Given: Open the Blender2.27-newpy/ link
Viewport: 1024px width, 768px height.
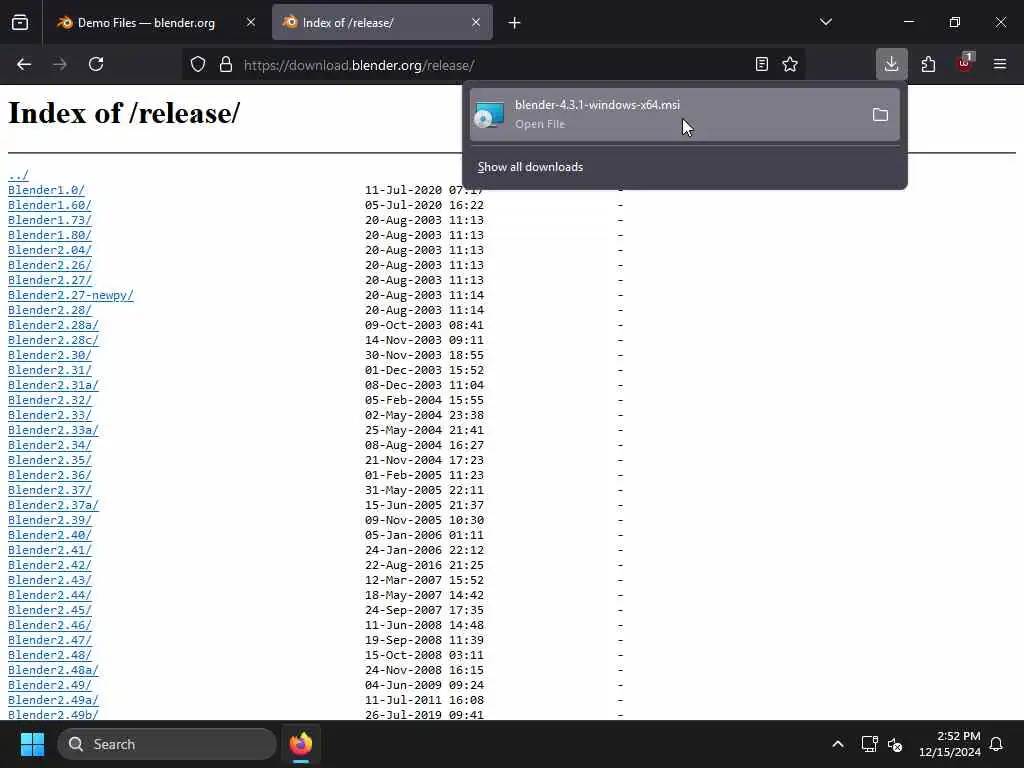Looking at the screenshot, I should point(71,295).
